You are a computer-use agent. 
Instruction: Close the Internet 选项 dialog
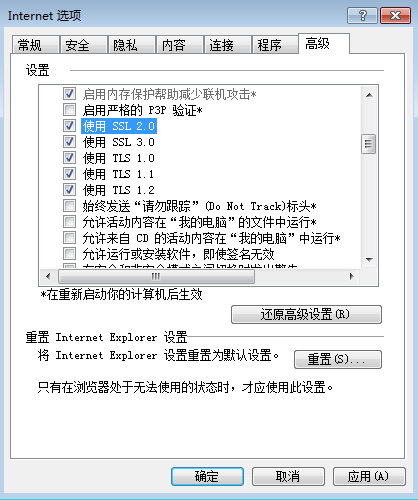(395, 15)
